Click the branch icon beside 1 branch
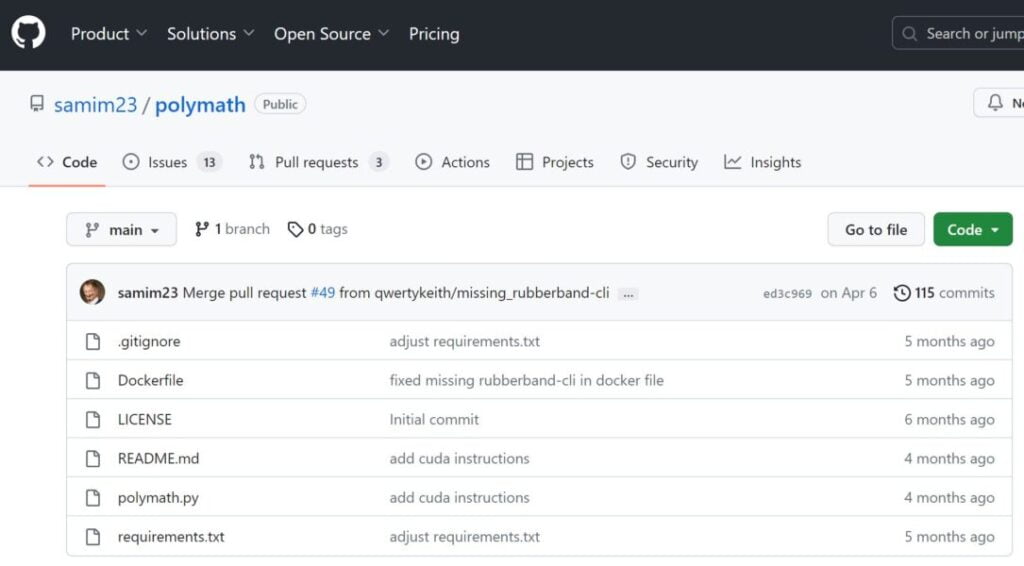The image size is (1024, 566). (x=202, y=229)
